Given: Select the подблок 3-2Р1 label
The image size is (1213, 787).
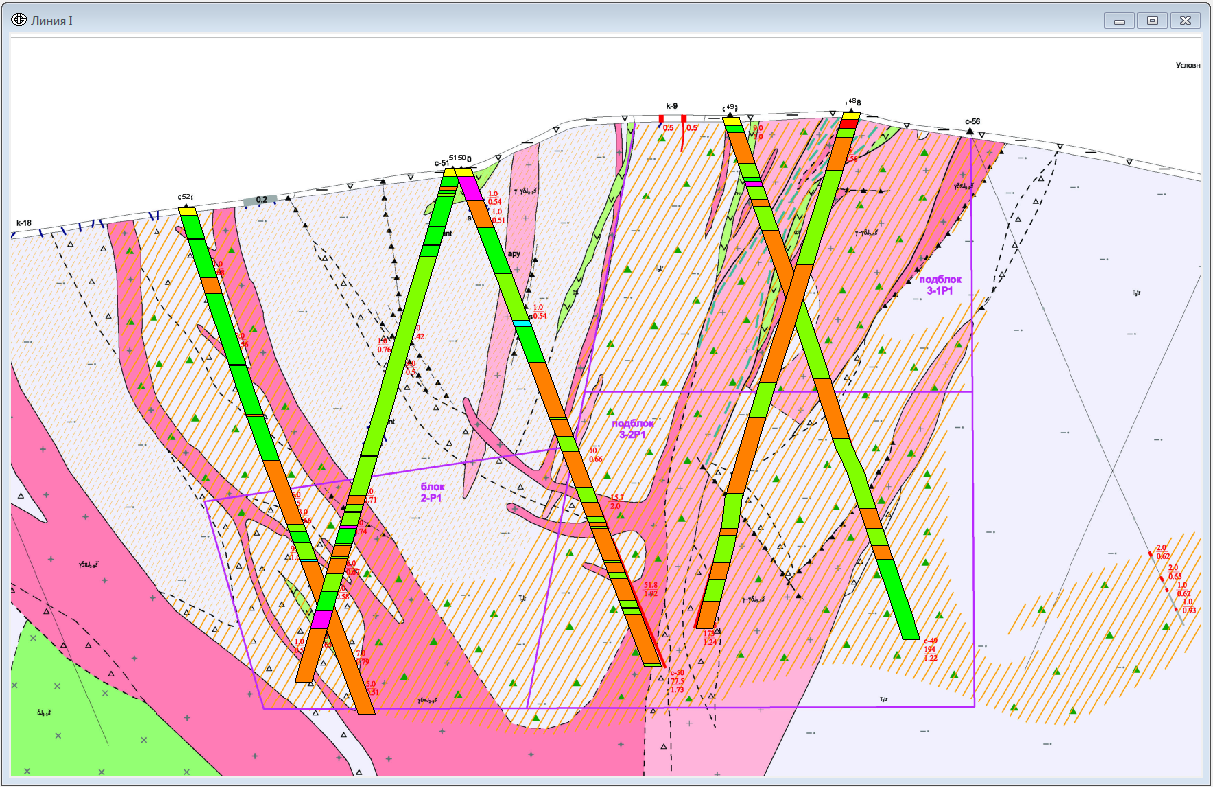Looking at the screenshot, I should pyautogui.click(x=631, y=430).
